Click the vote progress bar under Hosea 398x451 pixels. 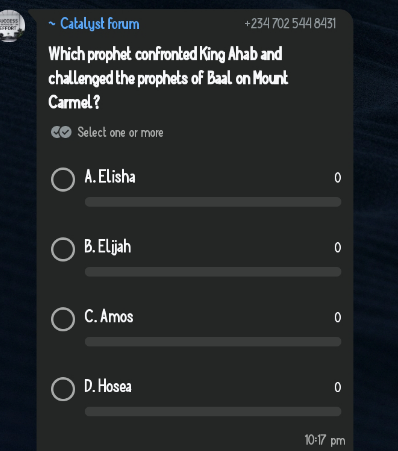coord(213,411)
